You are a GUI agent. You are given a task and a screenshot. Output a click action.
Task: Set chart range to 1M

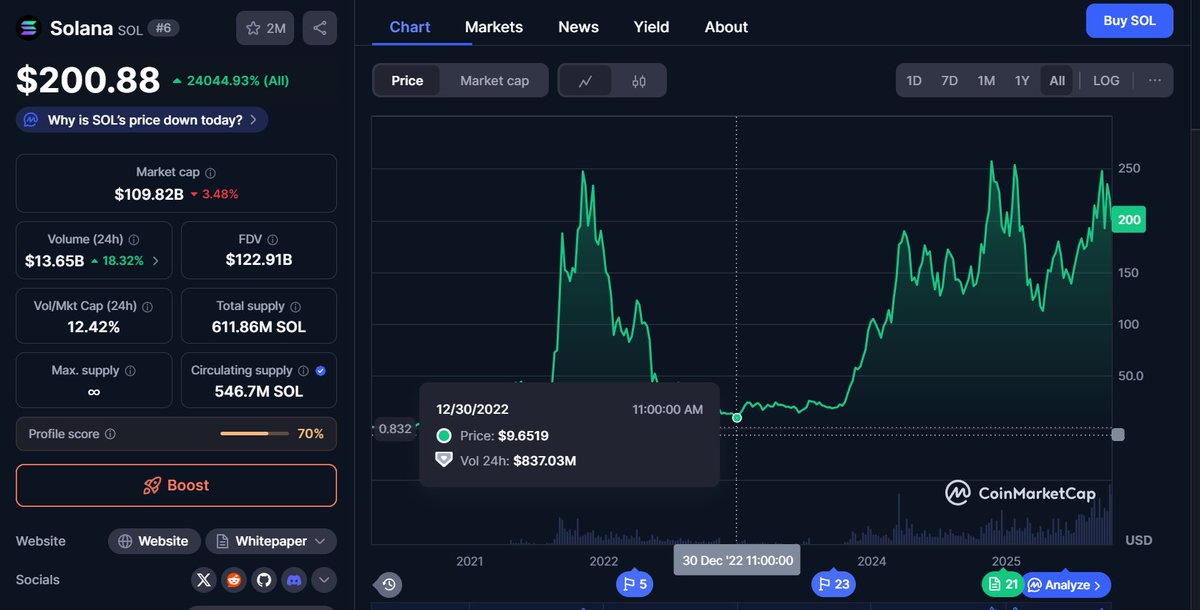coord(986,80)
